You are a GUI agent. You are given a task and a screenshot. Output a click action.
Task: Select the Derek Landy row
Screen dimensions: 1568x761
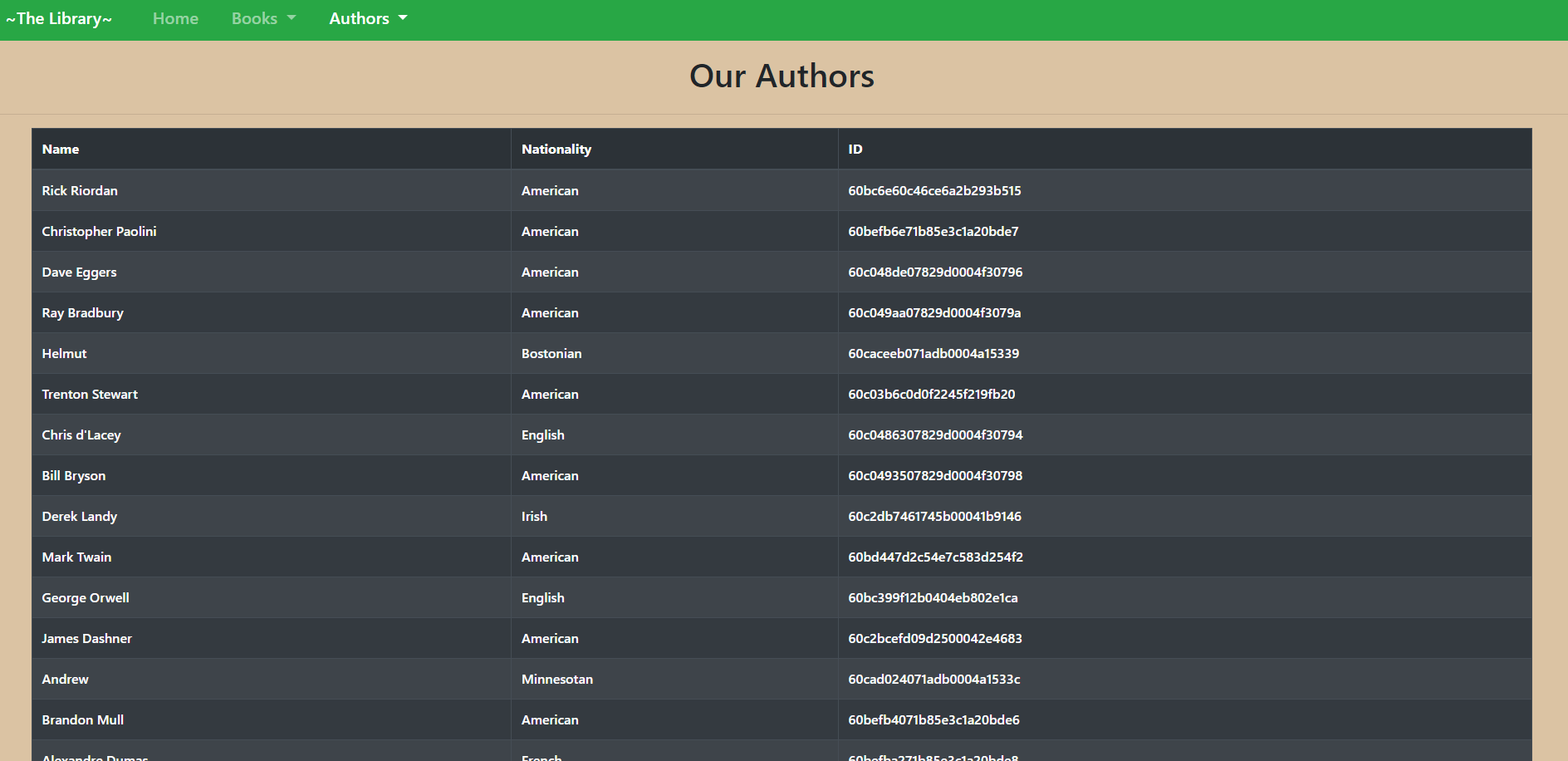79,516
